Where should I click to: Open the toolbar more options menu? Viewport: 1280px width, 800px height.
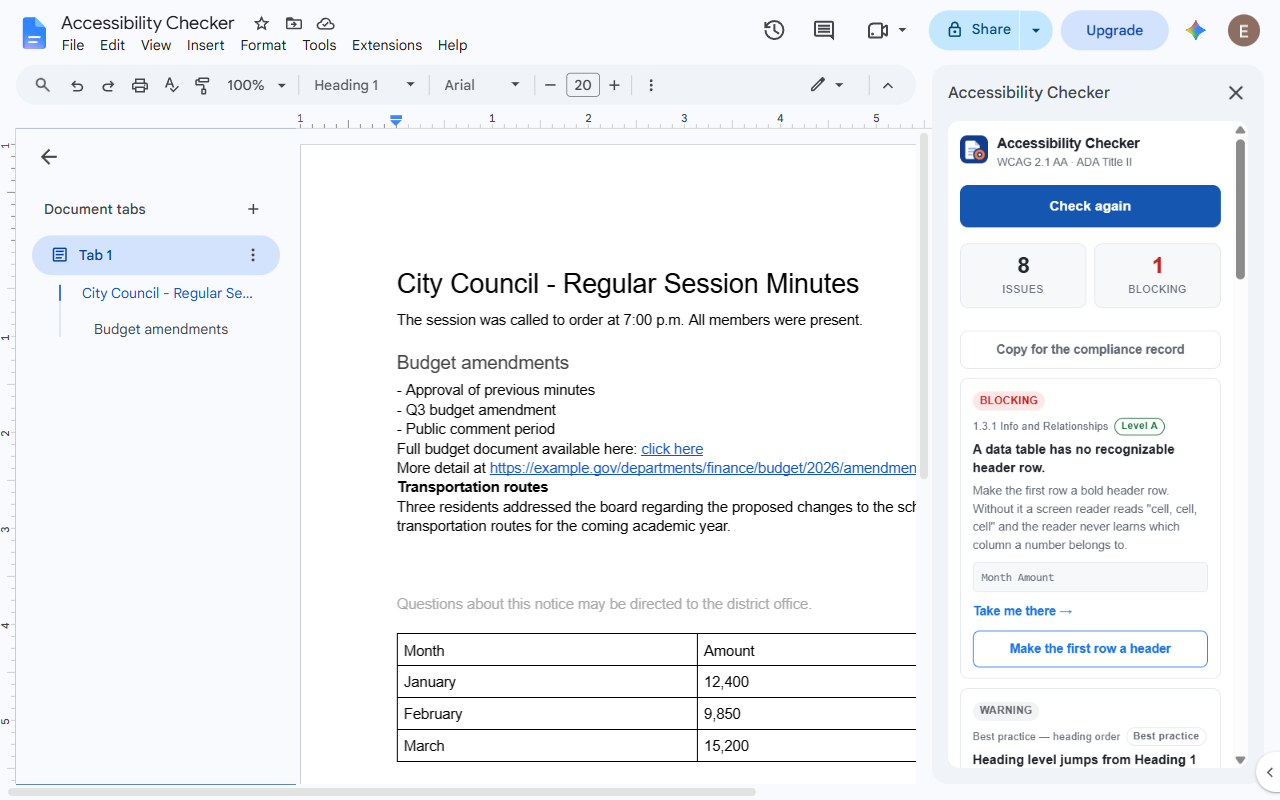(x=651, y=85)
